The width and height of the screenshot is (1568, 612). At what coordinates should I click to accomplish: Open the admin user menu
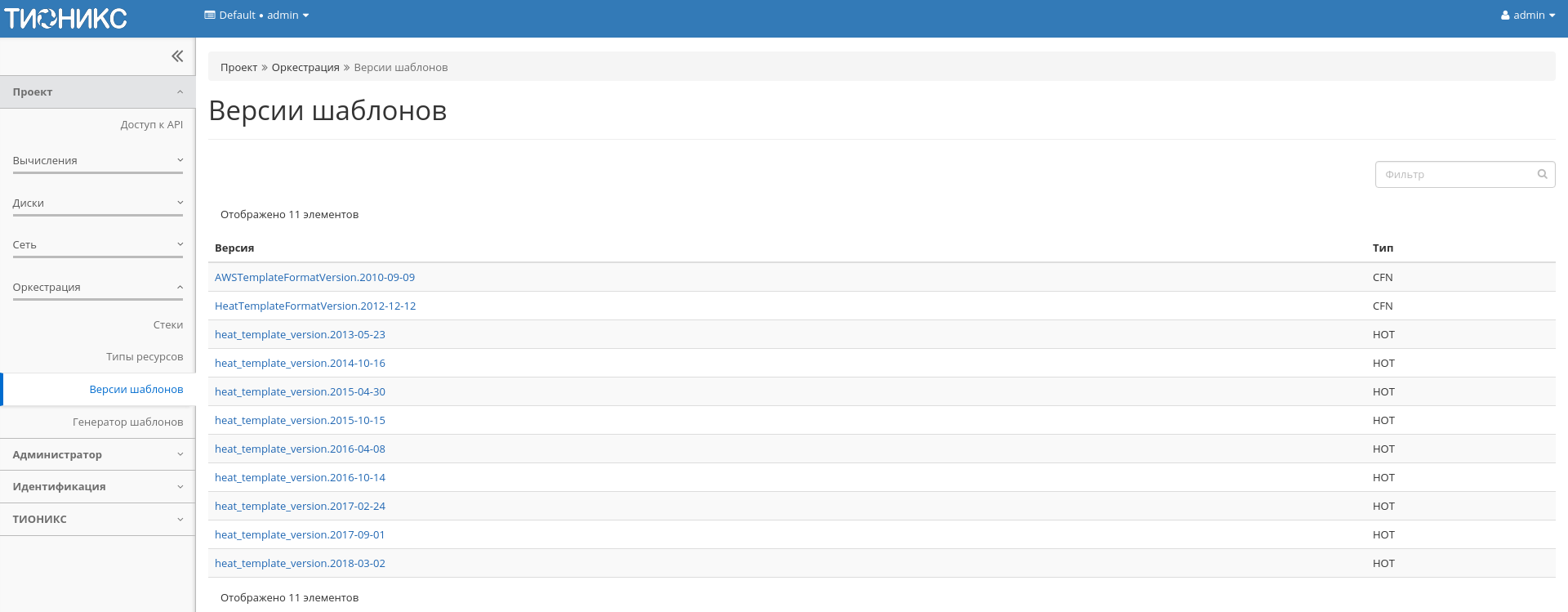[x=1527, y=16]
